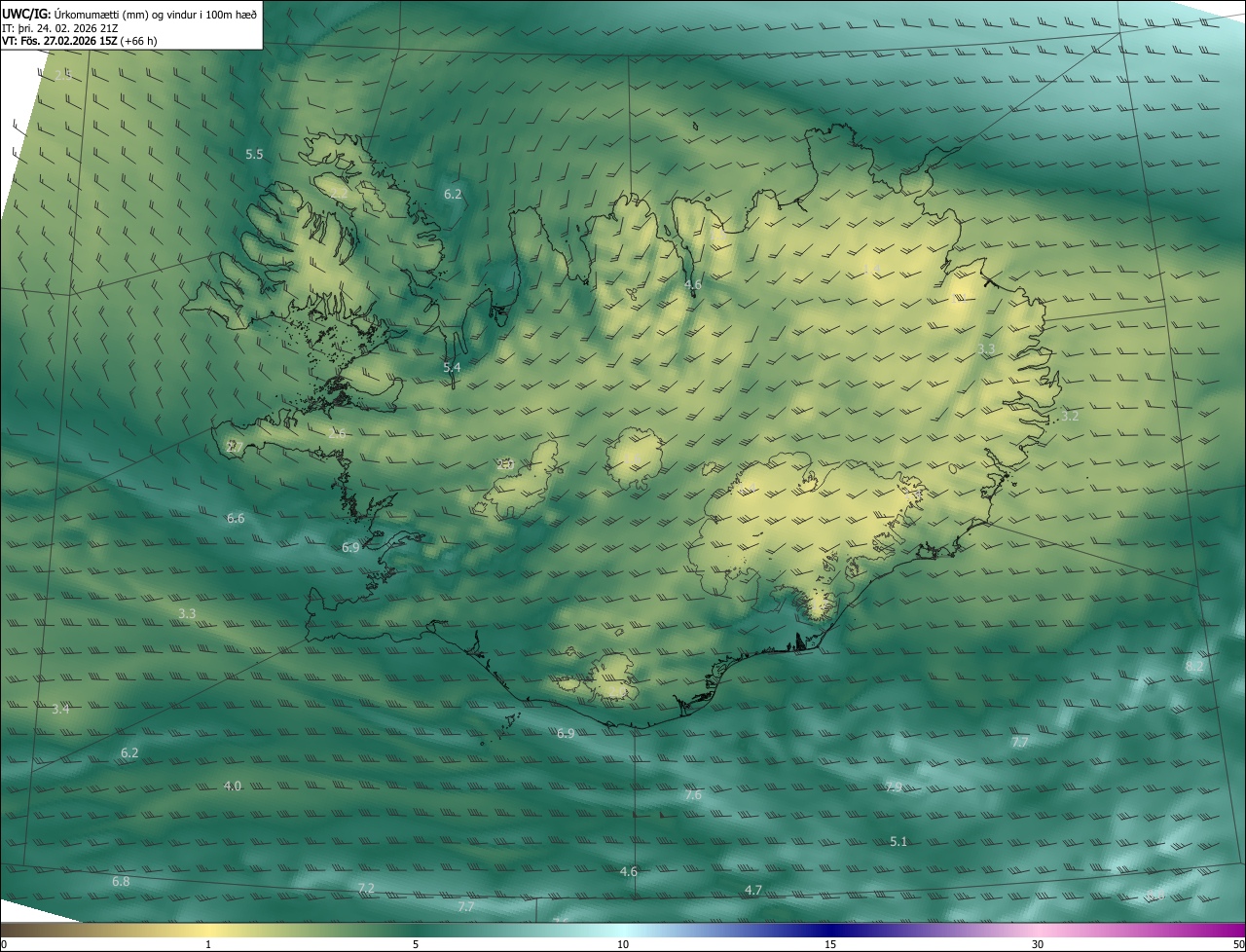Click the colorbar tick label 50
The image size is (1246, 952).
coord(1238,944)
